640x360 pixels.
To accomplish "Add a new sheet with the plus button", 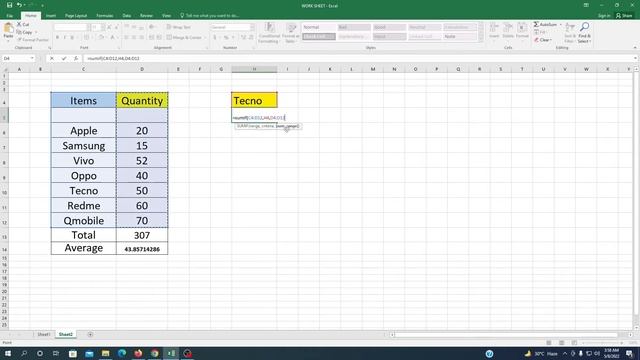I will (90, 334).
